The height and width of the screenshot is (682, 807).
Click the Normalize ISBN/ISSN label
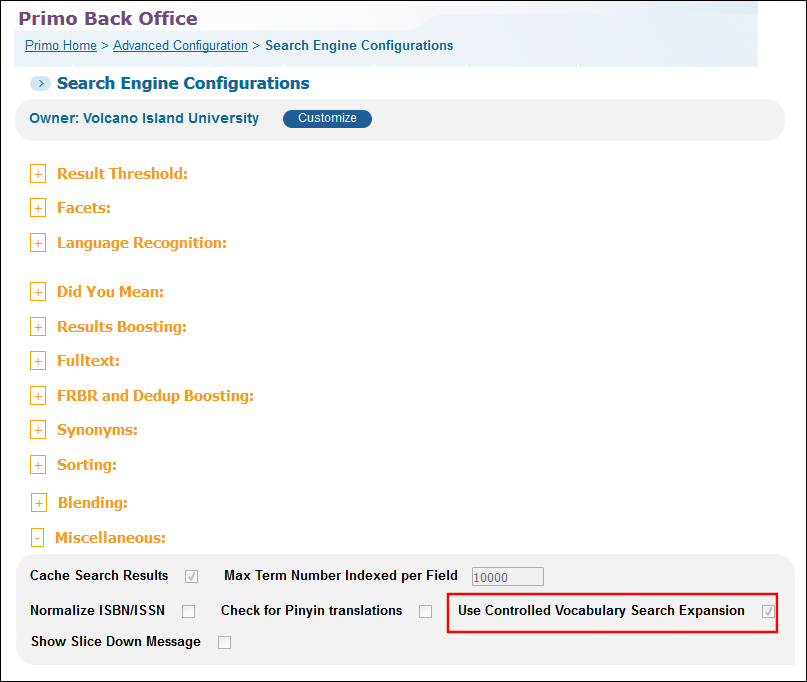point(97,610)
